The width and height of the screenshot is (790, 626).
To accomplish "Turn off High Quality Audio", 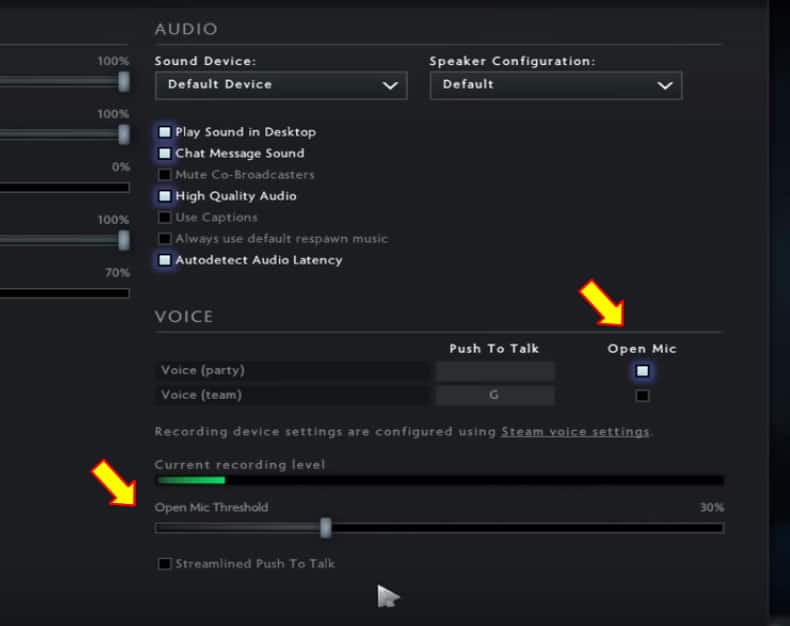I will (165, 196).
